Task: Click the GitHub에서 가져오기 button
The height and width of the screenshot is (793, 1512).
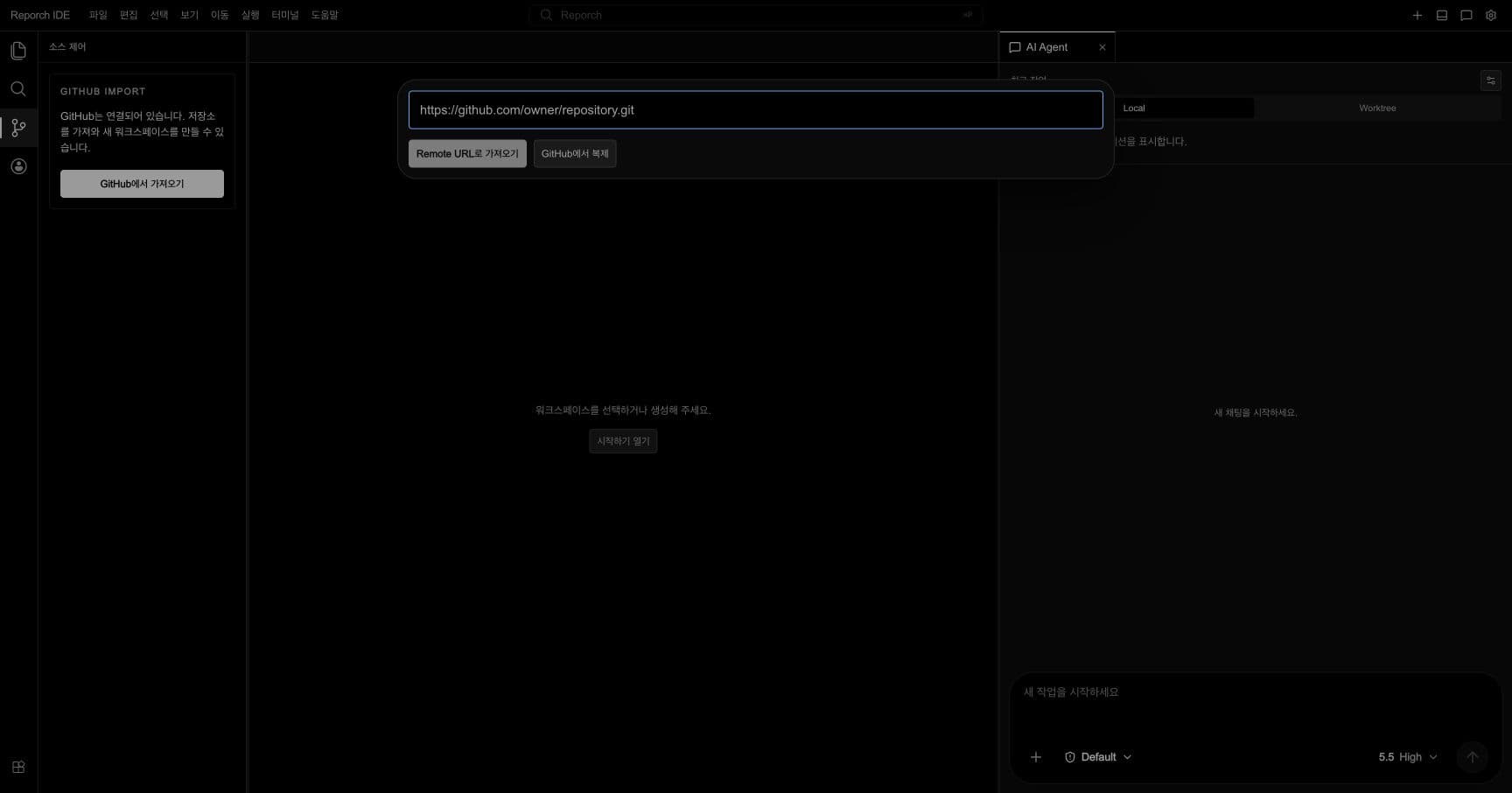Action: point(142,184)
